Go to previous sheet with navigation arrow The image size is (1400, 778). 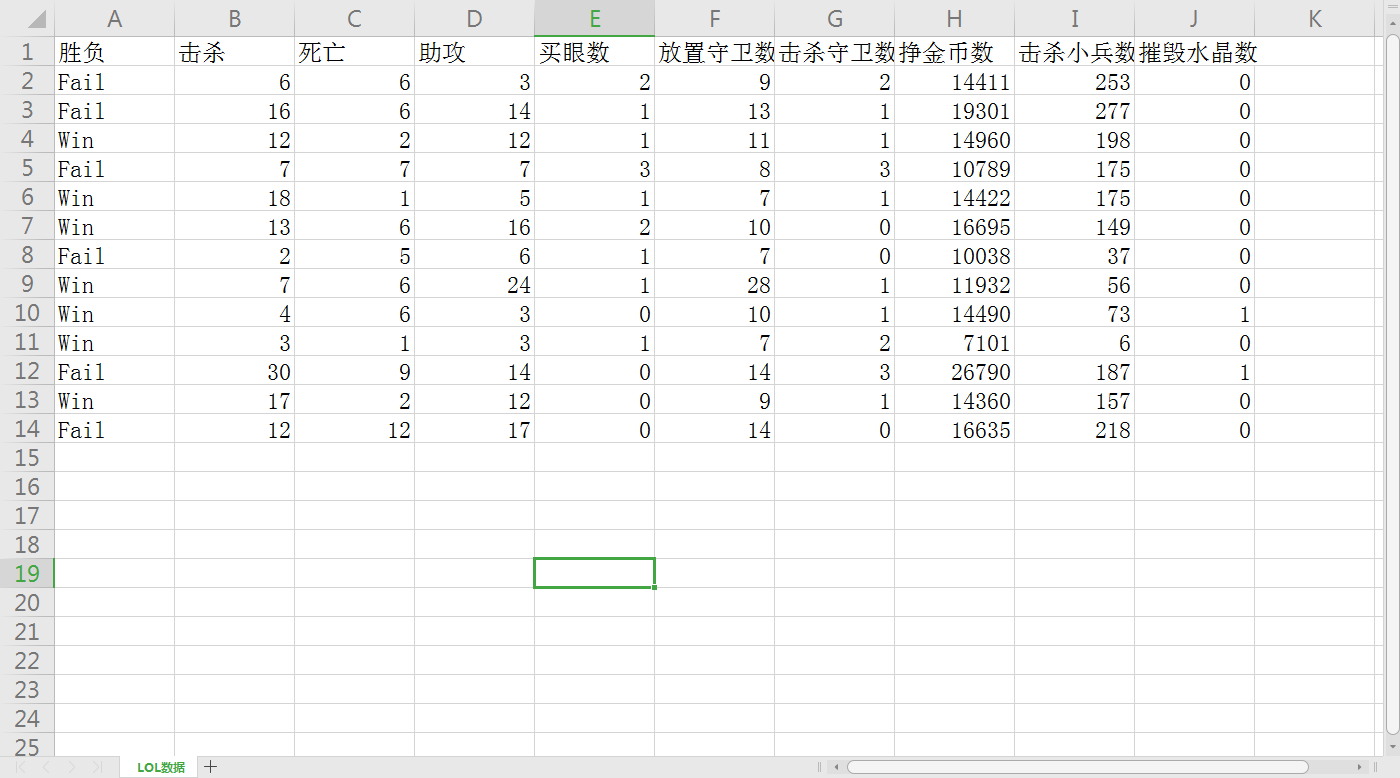coord(46,767)
